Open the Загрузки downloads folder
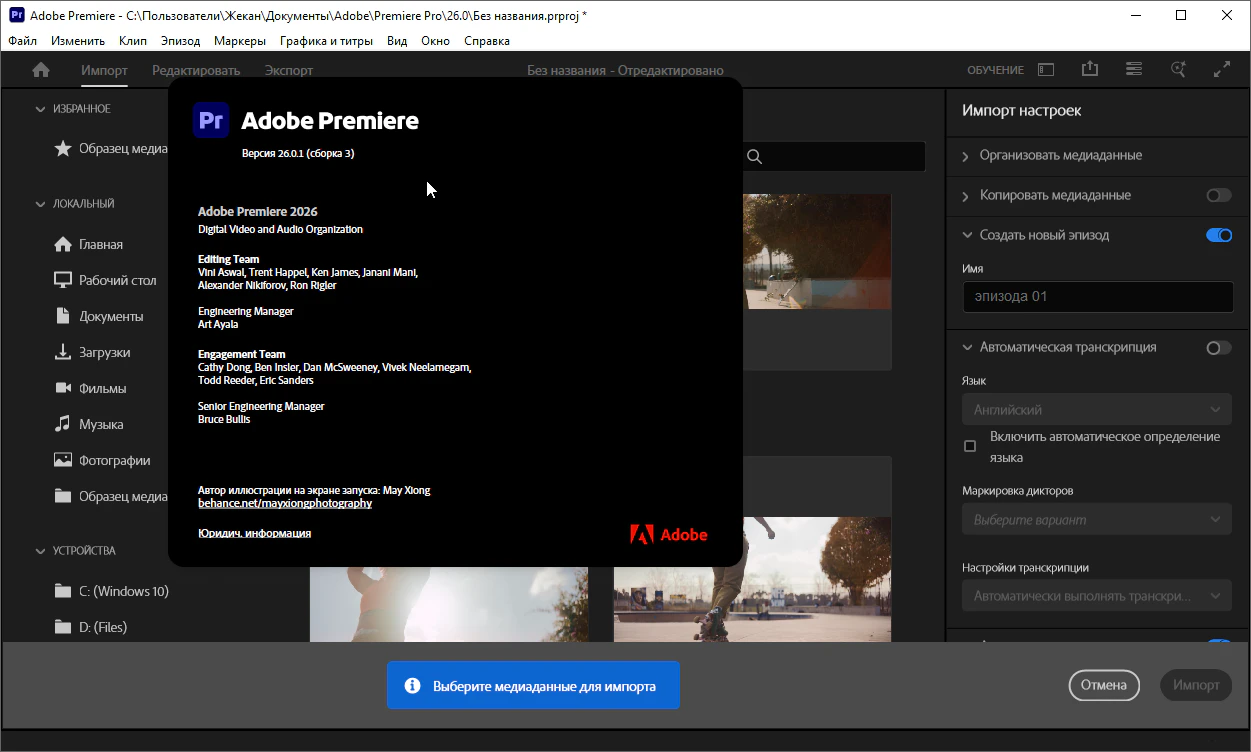The height and width of the screenshot is (752, 1251). pyautogui.click(x=104, y=352)
